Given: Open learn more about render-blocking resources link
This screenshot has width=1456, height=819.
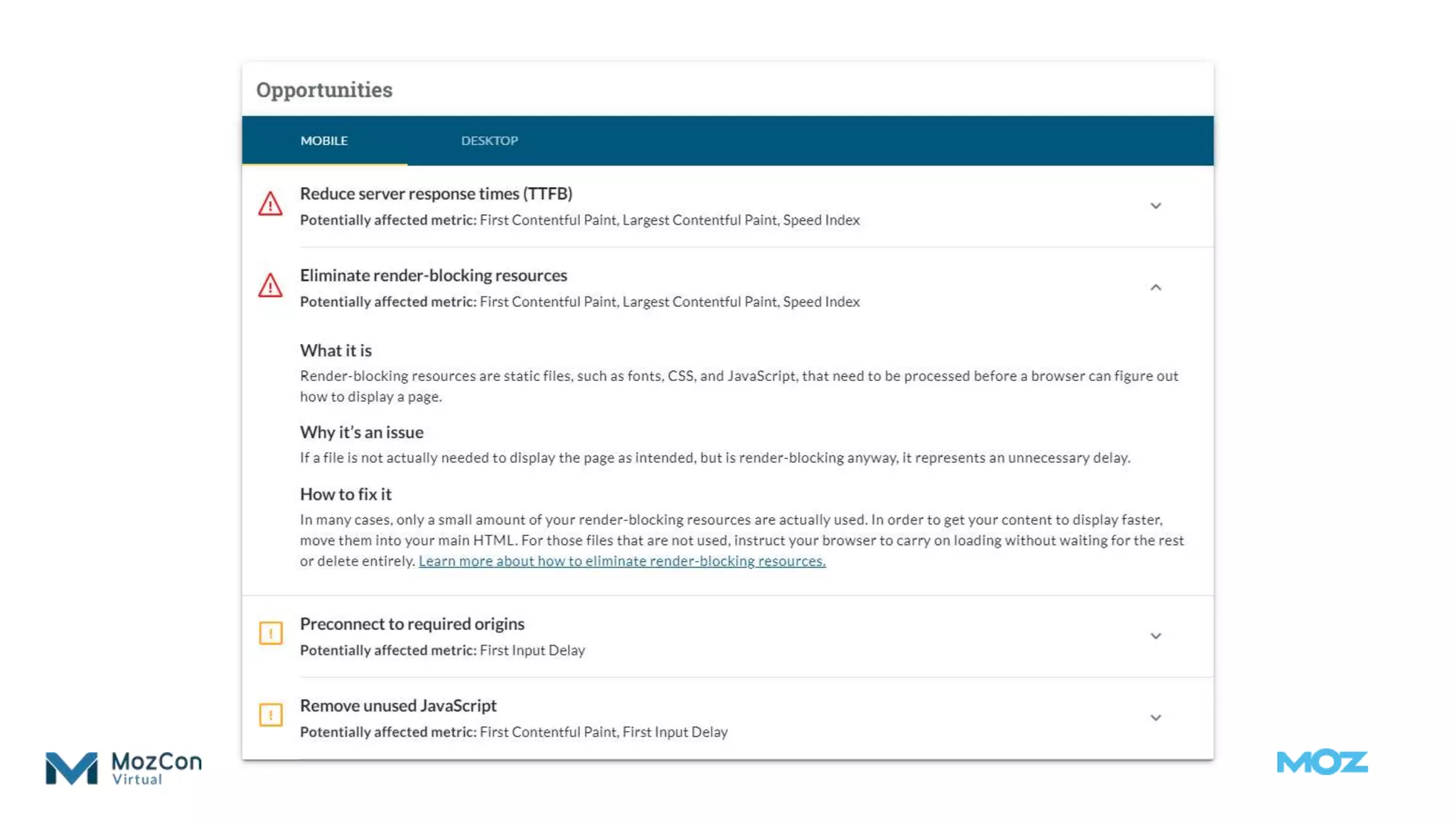Looking at the screenshot, I should click(622, 561).
